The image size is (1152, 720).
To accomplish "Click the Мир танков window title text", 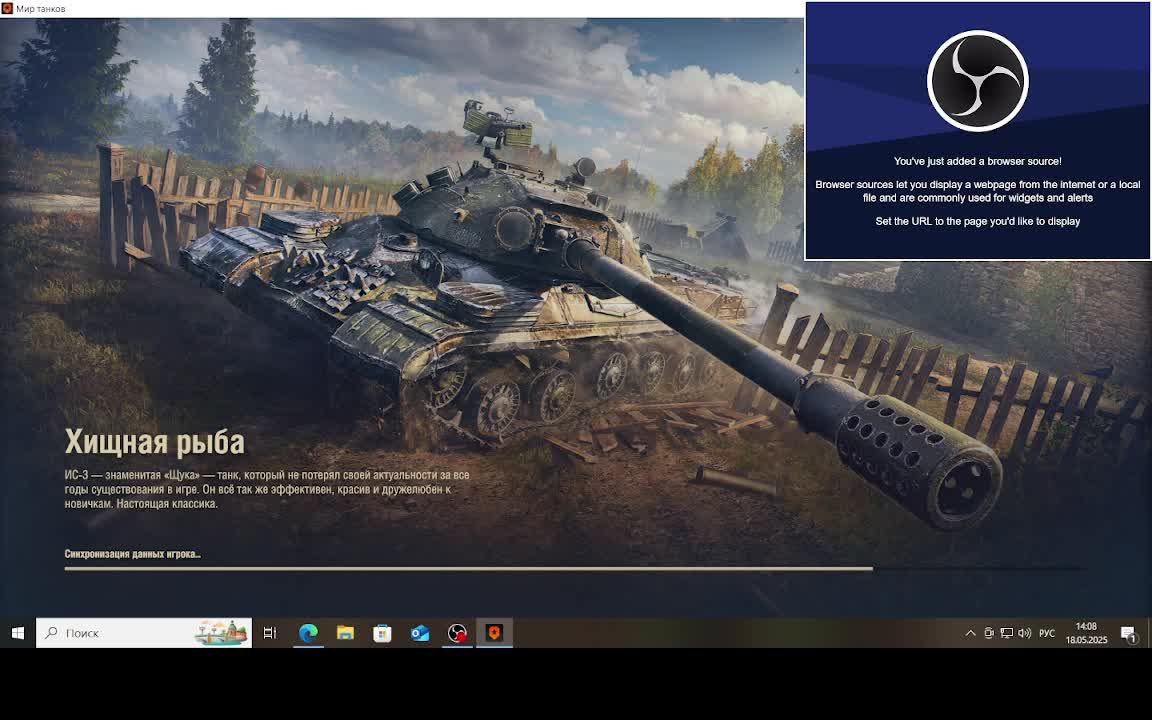I will click(x=40, y=9).
